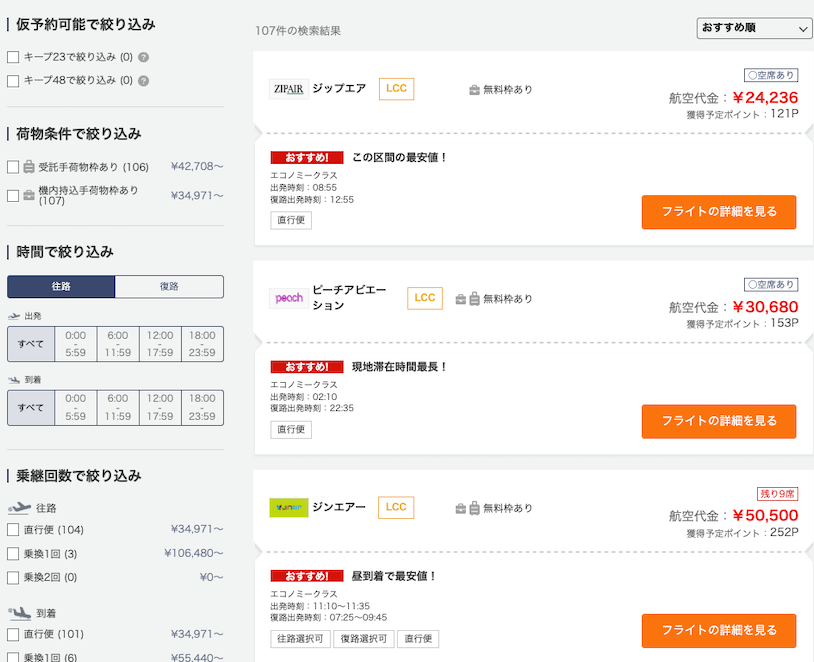Click the baggage icon in ZIPAIR row
The image size is (814, 662).
(x=474, y=90)
